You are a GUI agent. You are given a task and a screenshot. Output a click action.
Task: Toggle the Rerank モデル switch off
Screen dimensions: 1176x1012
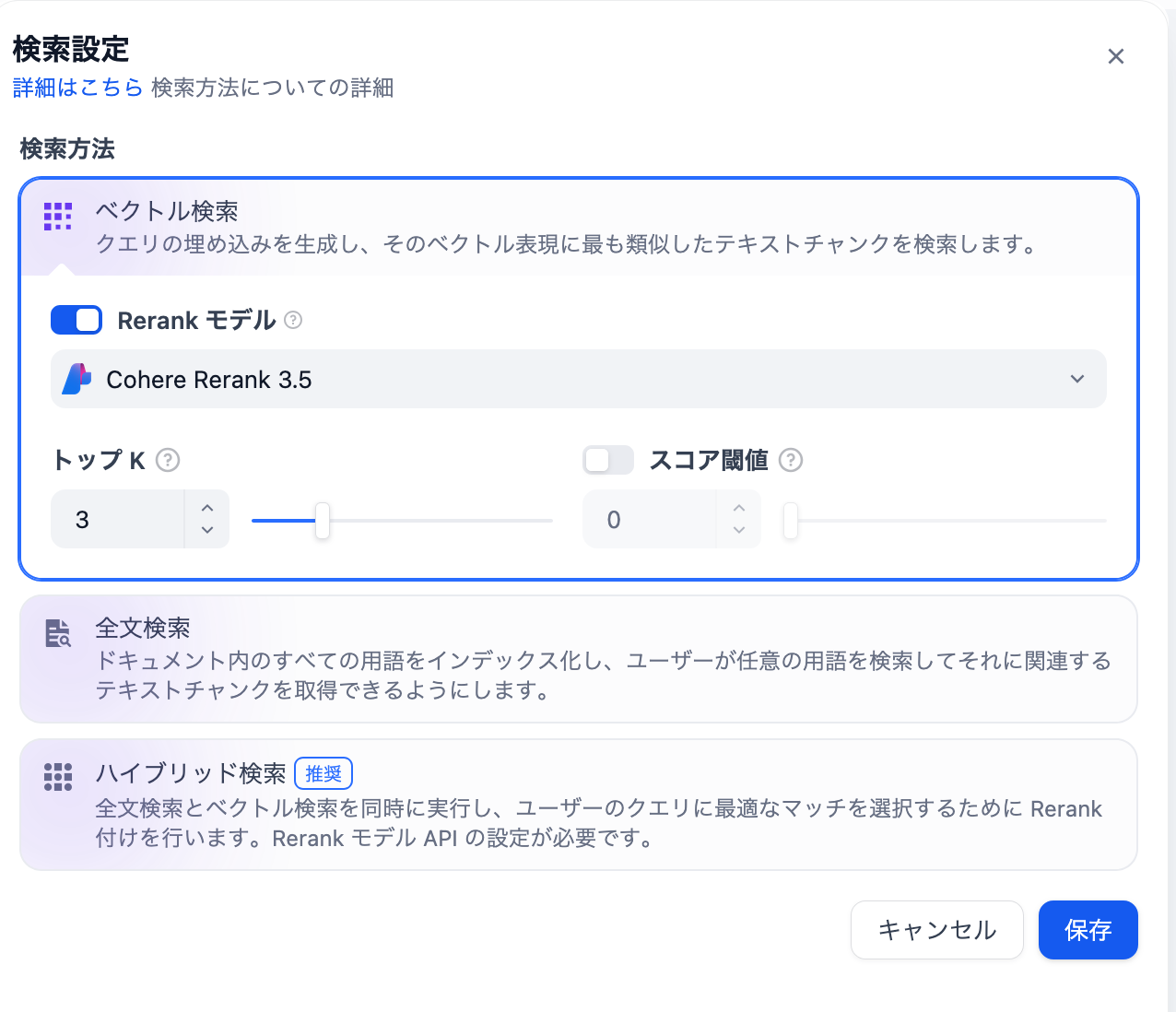pyautogui.click(x=76, y=320)
